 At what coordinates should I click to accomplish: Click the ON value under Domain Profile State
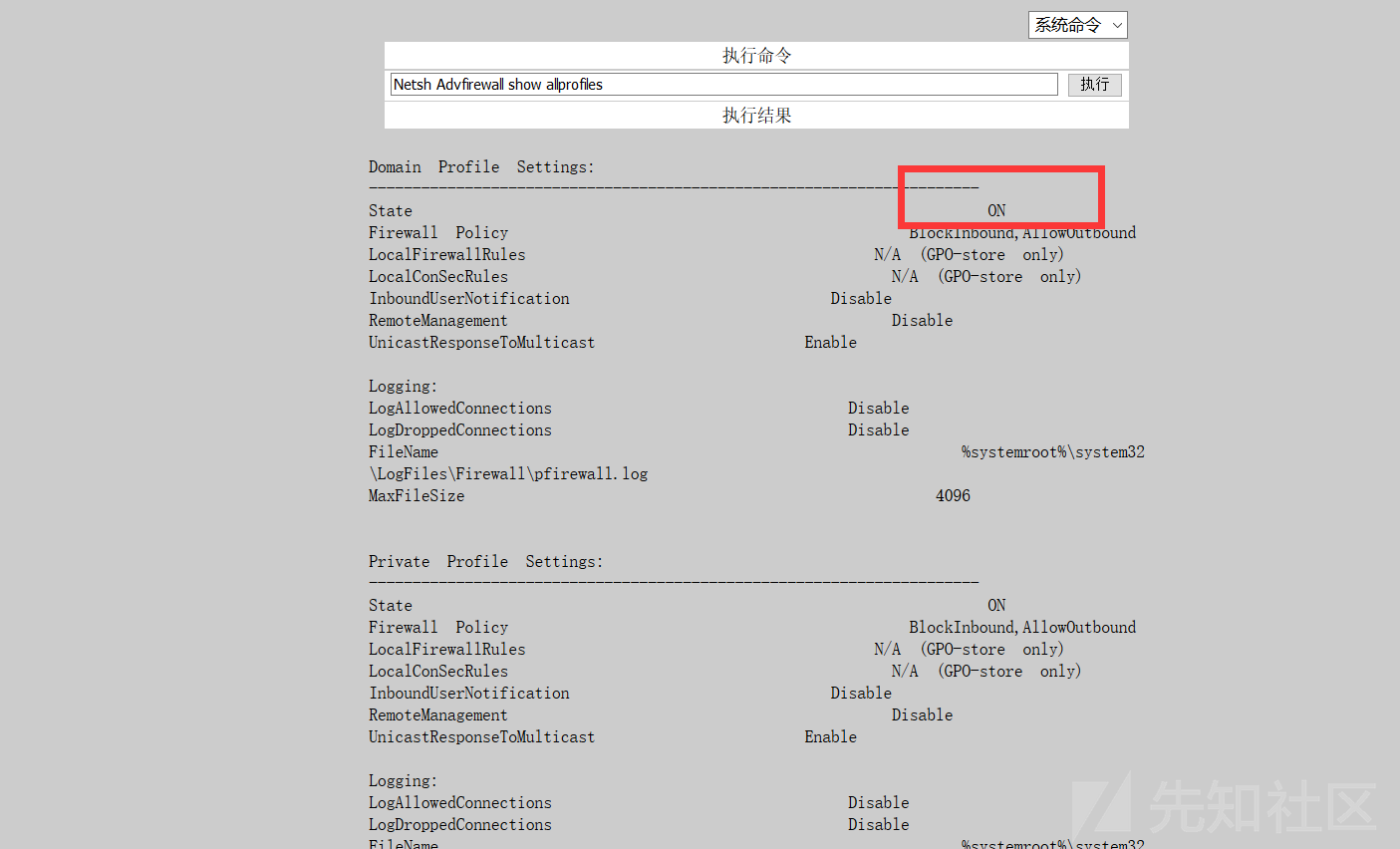point(996,211)
